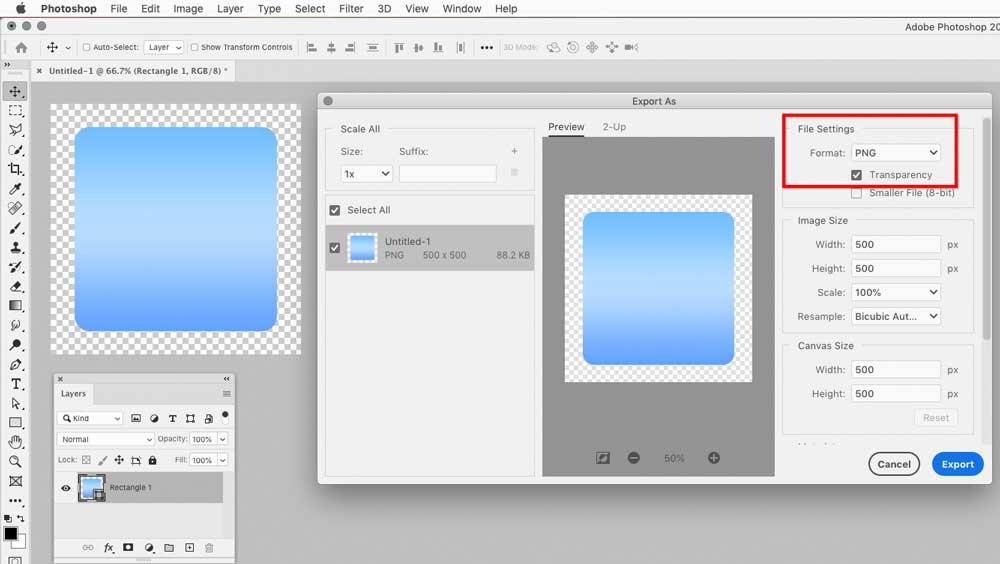Screen dimensions: 1000x564
Task: Click Delete layer trash icon
Action: pyautogui.click(x=209, y=547)
